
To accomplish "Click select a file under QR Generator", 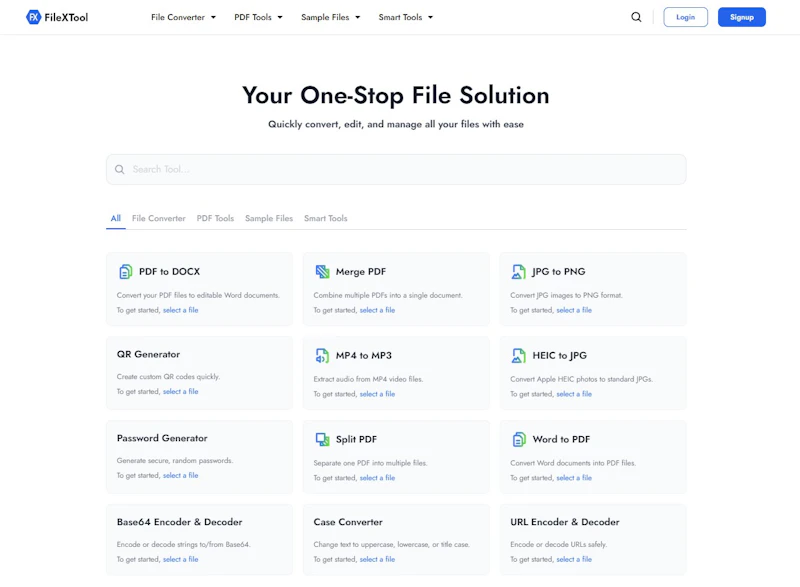I will (x=181, y=392).
